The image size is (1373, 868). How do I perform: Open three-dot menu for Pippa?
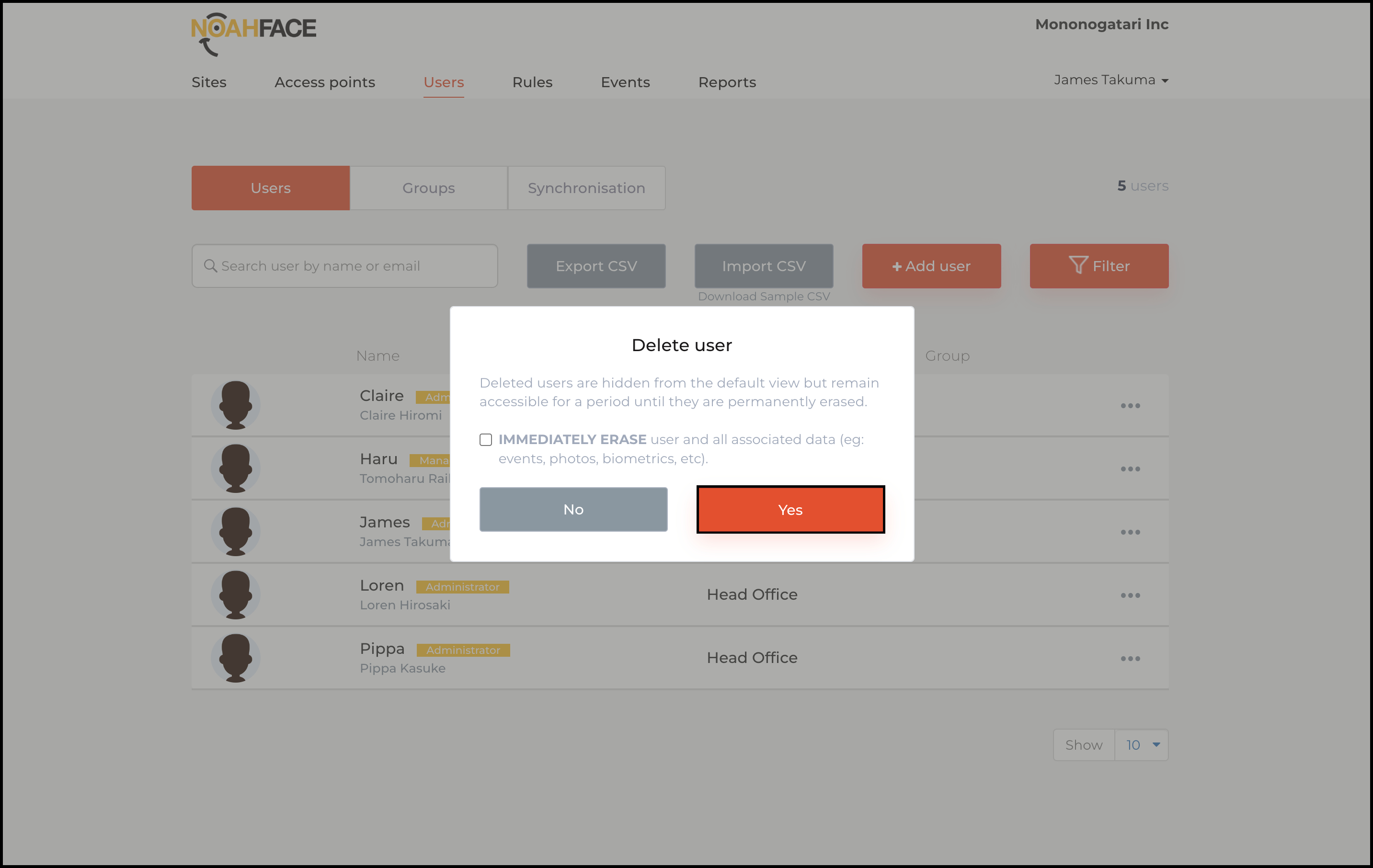click(x=1130, y=659)
